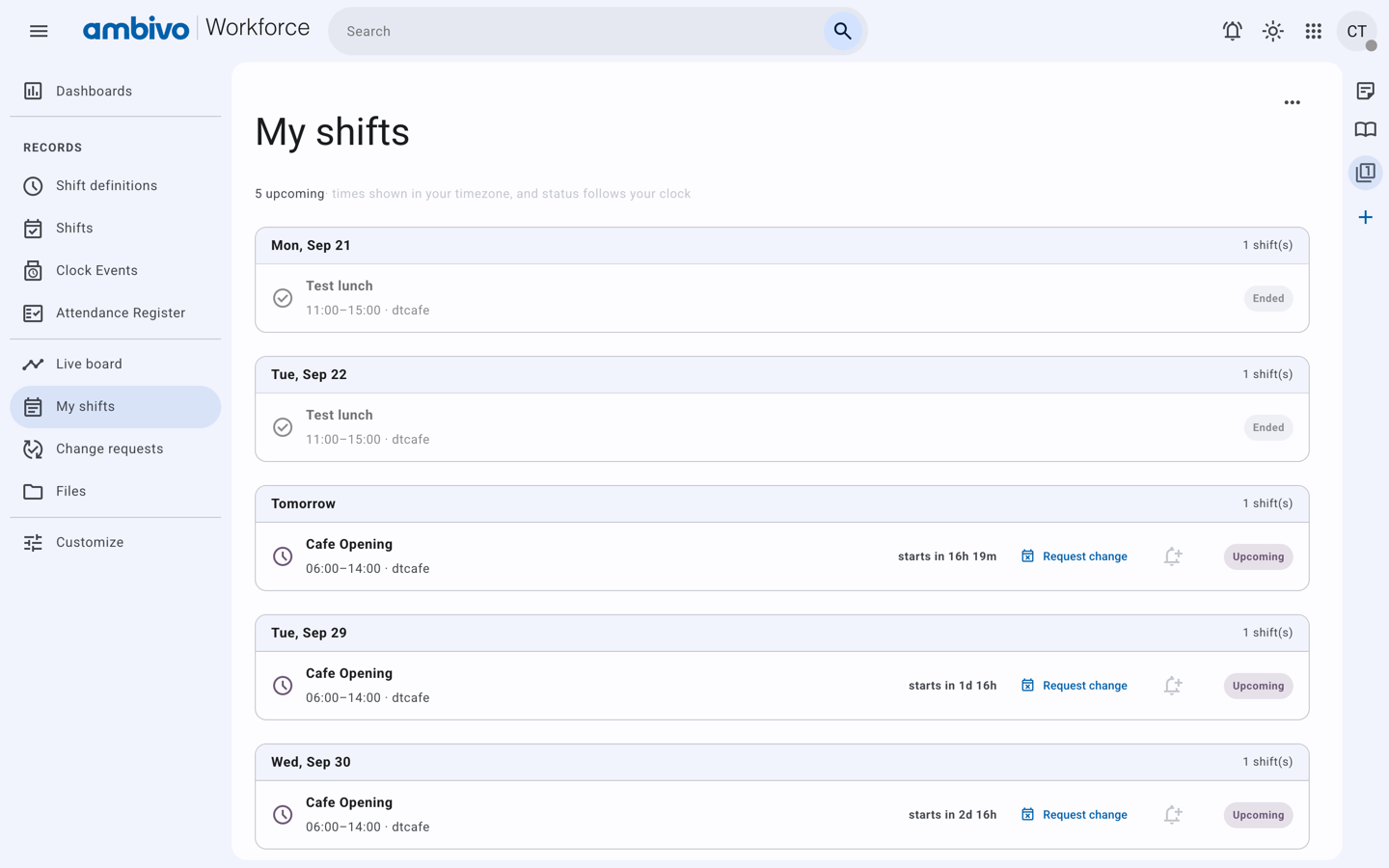Image resolution: width=1389 pixels, height=868 pixels.
Task: Click the search magnifier button
Action: point(842,31)
